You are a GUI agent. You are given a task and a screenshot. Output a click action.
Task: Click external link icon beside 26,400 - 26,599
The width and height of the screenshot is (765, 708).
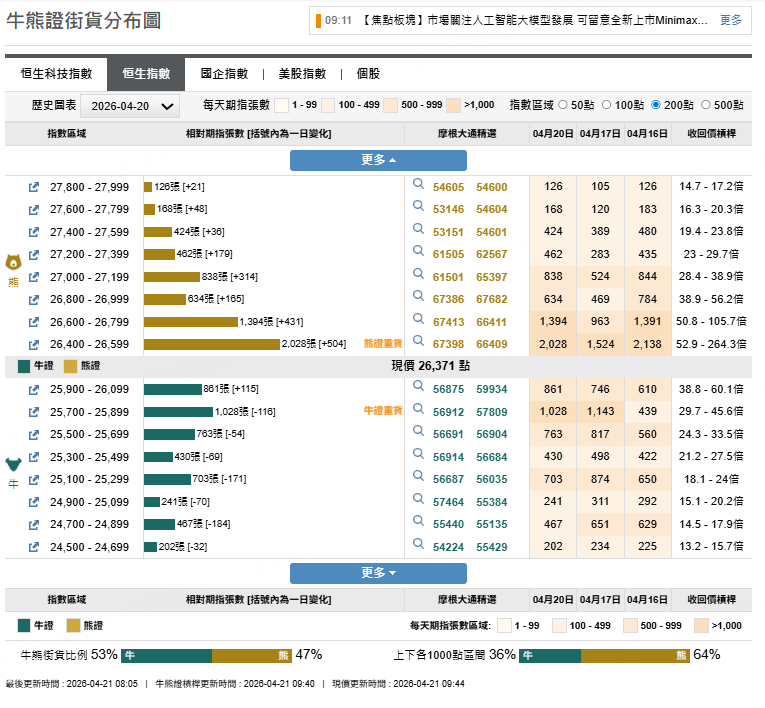point(33,344)
